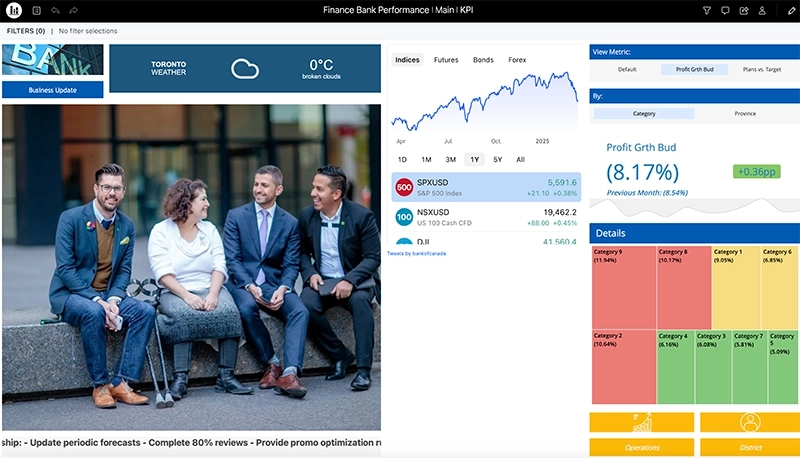Click the Category 7 treemap tile
800x458 pixels.
[750, 367]
